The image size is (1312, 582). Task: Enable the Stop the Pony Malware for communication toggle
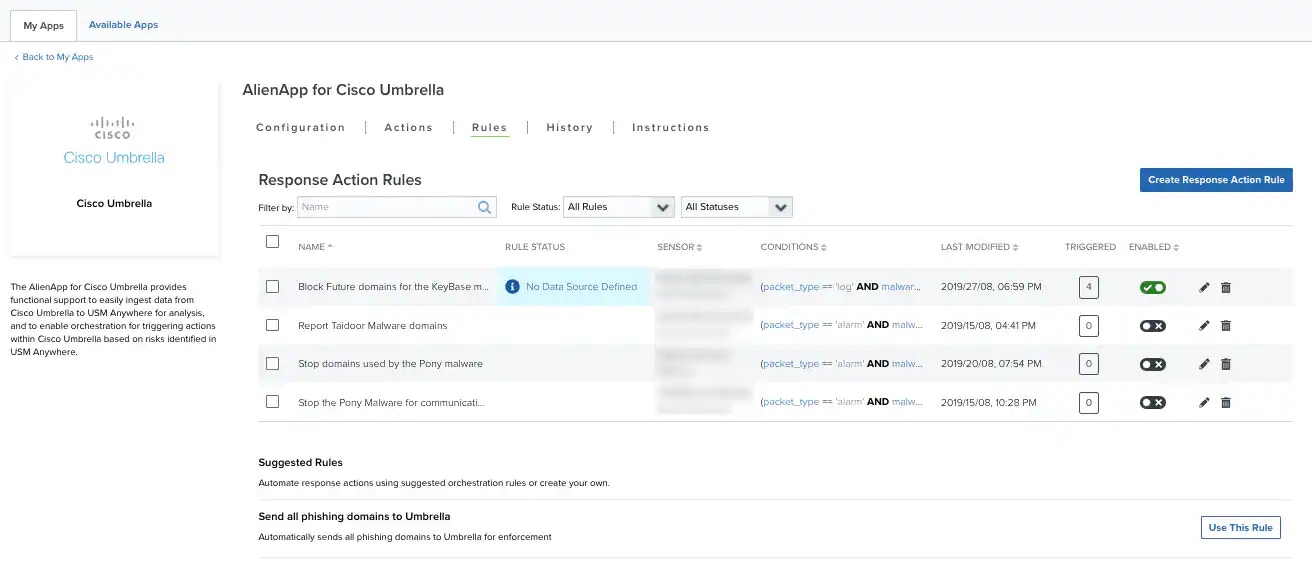[x=1153, y=402]
